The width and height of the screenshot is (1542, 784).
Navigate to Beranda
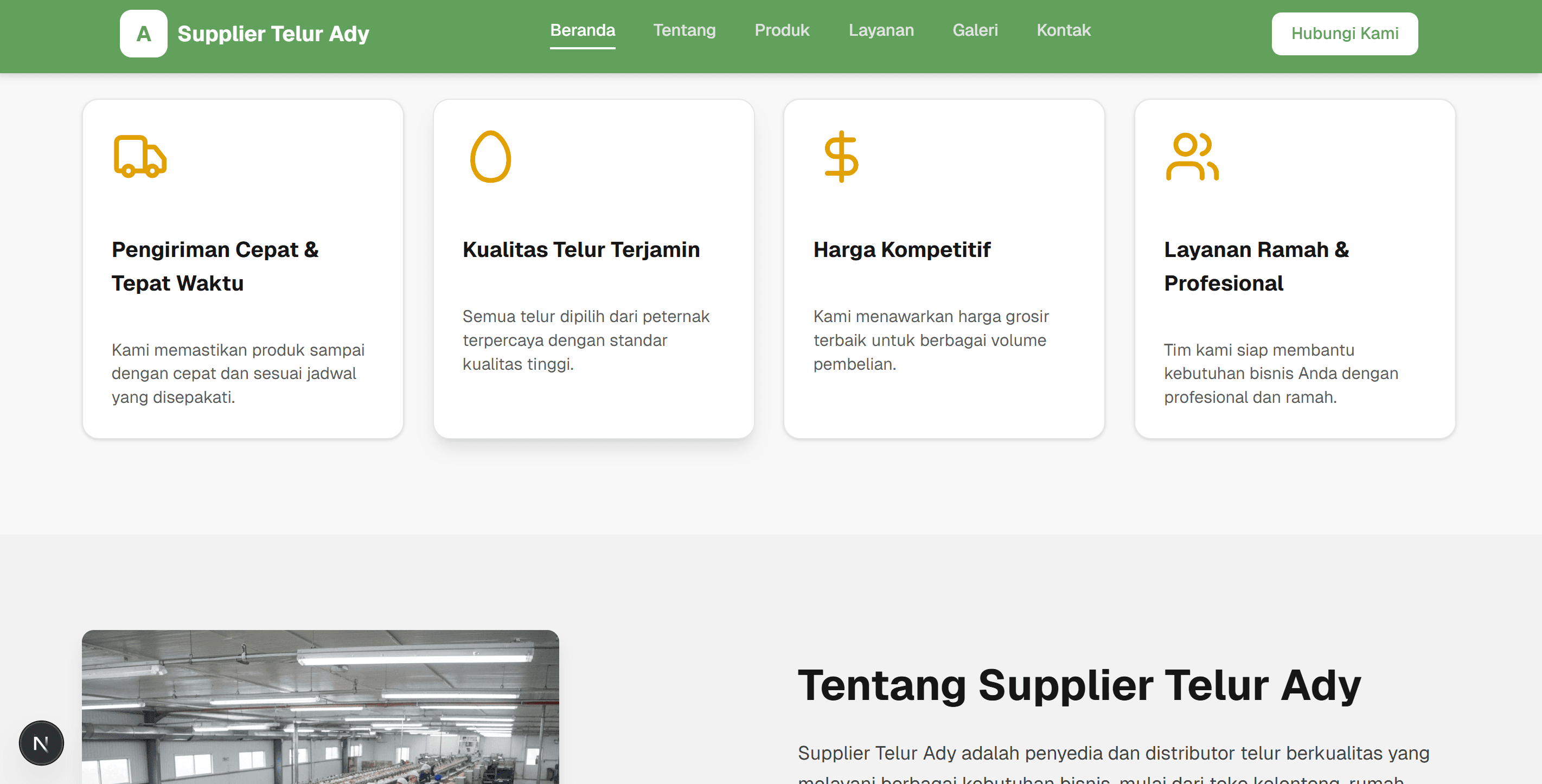point(583,30)
